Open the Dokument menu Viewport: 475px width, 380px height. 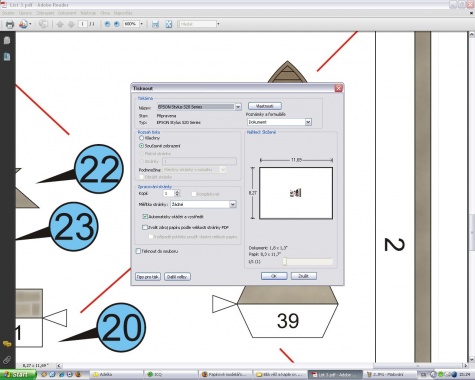click(x=67, y=13)
